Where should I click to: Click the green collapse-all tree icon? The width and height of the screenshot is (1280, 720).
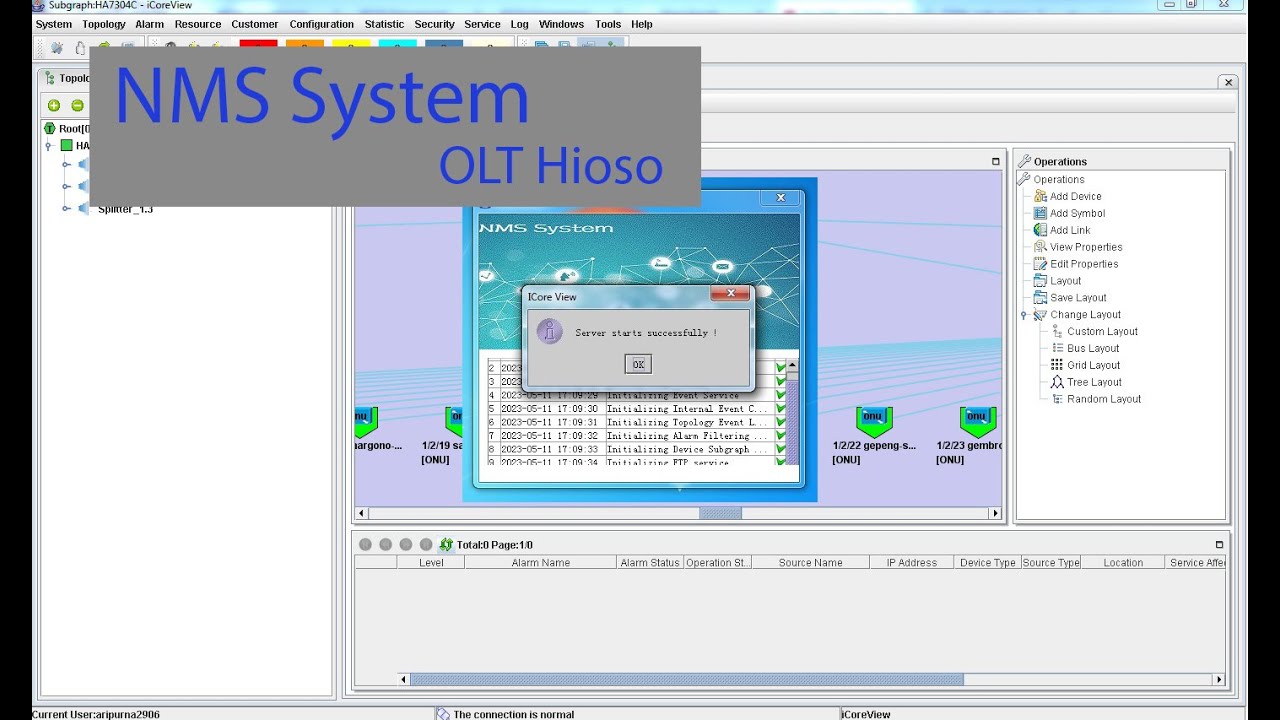pyautogui.click(x=77, y=105)
